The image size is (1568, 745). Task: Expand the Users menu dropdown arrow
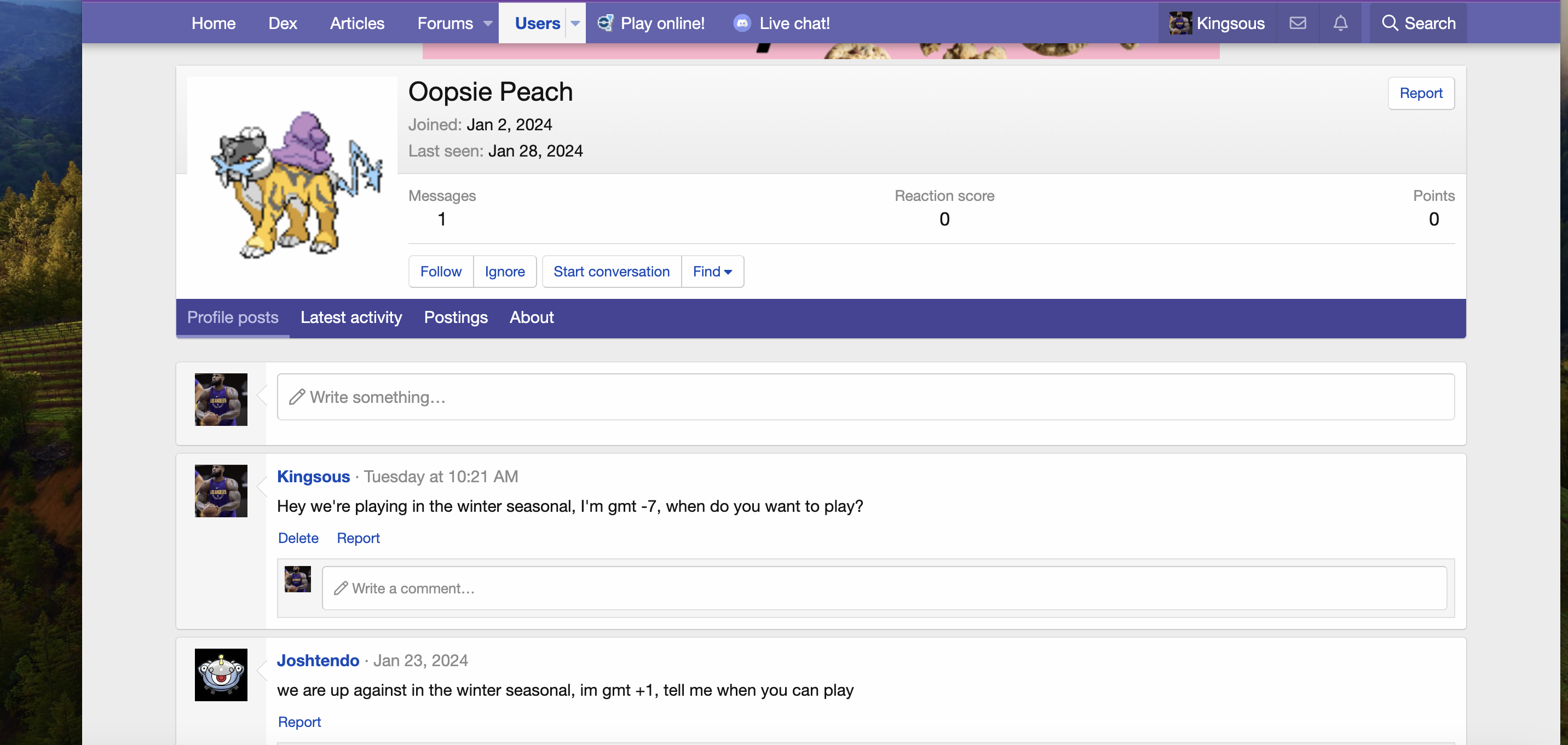point(575,23)
